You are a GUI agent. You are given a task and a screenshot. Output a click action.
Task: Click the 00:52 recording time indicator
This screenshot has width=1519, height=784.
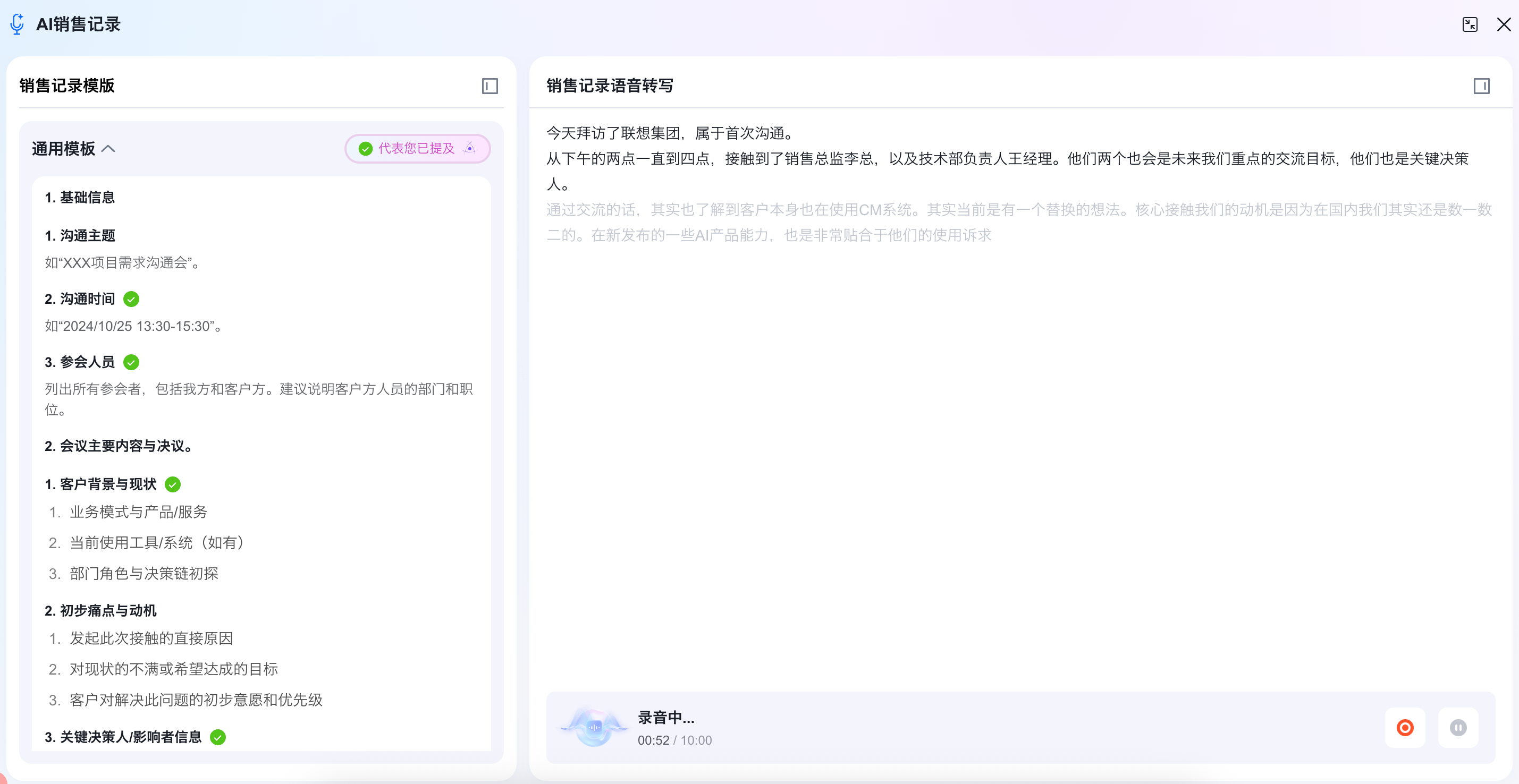653,740
